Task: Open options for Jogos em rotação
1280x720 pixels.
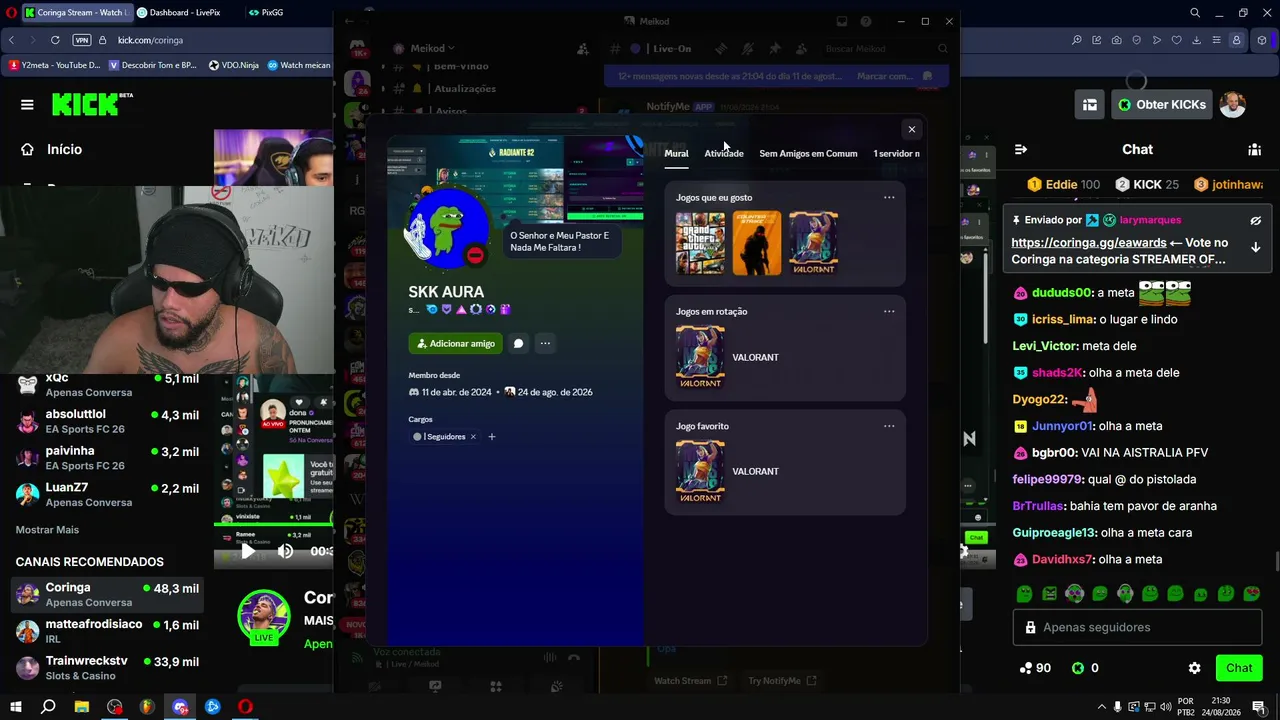Action: coord(889,311)
